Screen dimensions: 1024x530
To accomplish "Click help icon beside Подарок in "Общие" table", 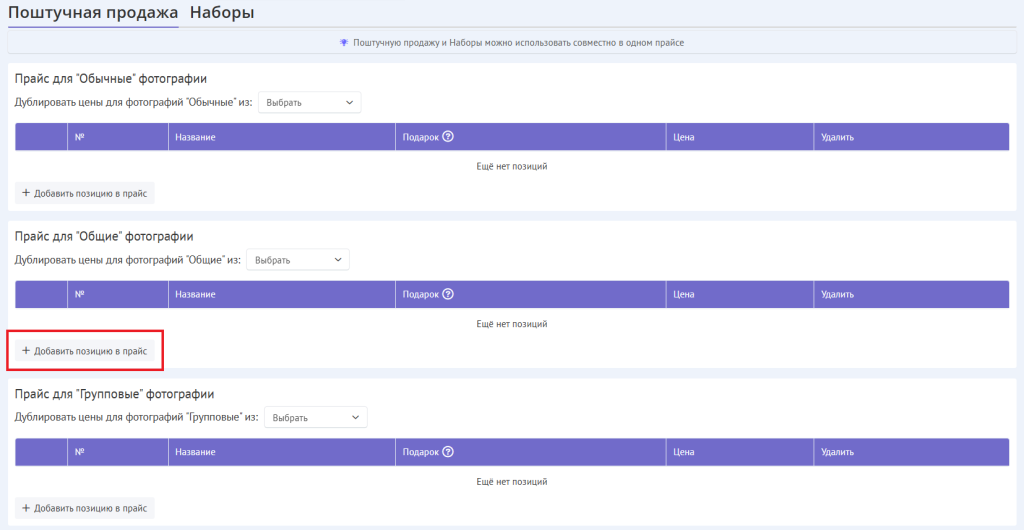I will pos(448,294).
